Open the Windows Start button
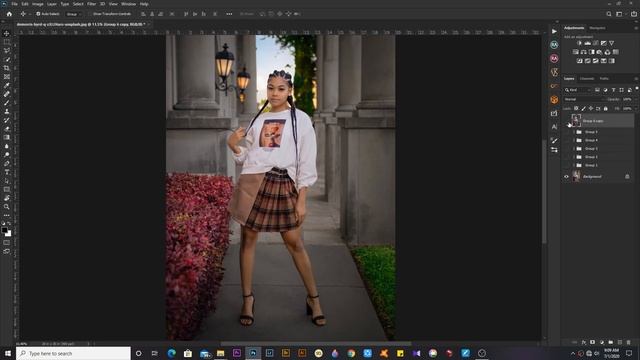 coord(8,353)
